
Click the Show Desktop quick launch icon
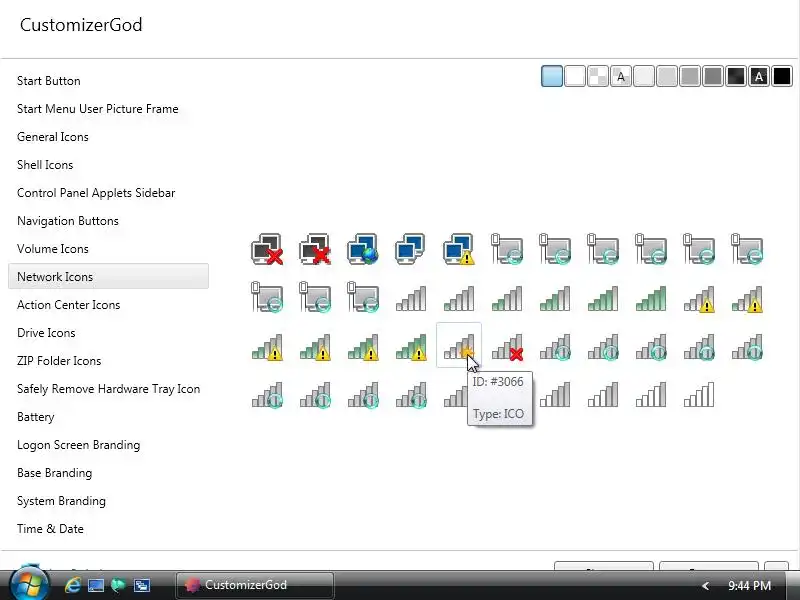pos(96,585)
